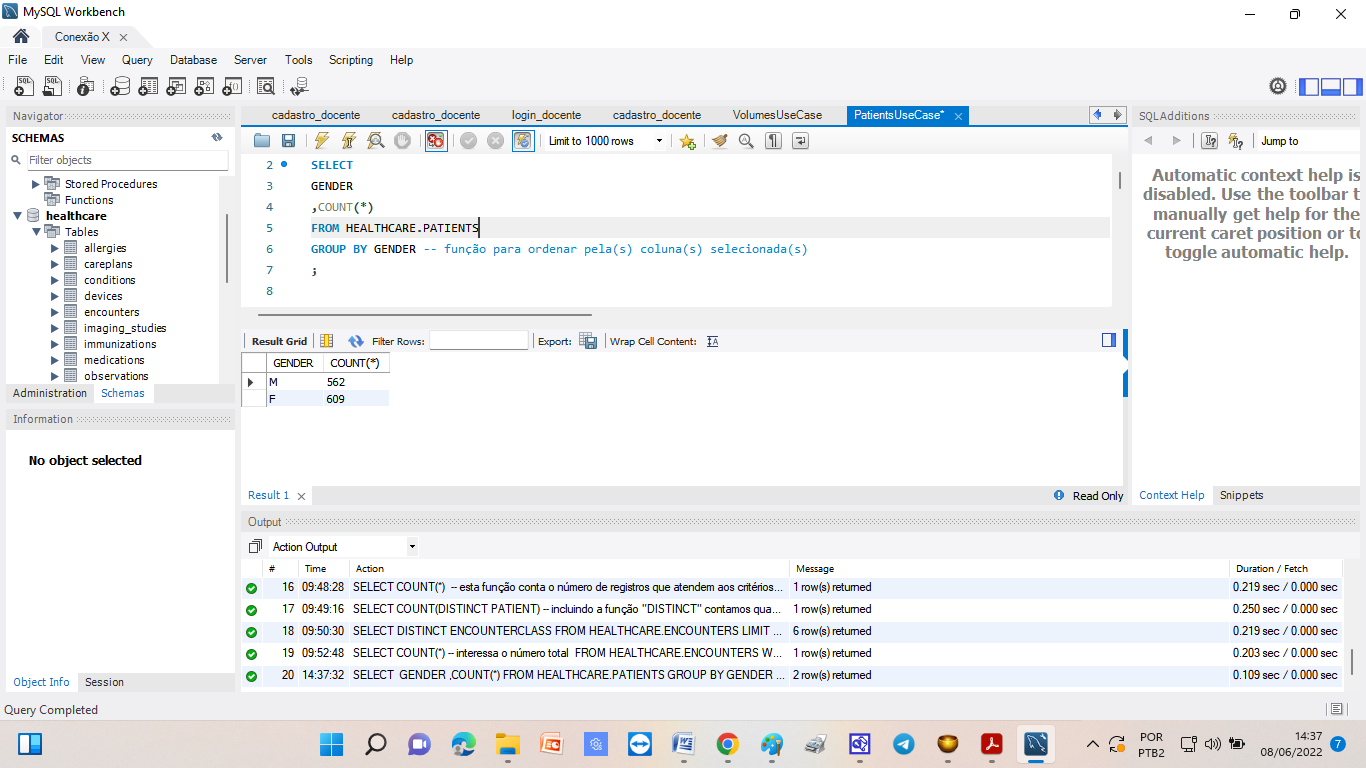This screenshot has height=768, width=1366.
Task: Switch to the Administration tab
Action: tap(50, 393)
